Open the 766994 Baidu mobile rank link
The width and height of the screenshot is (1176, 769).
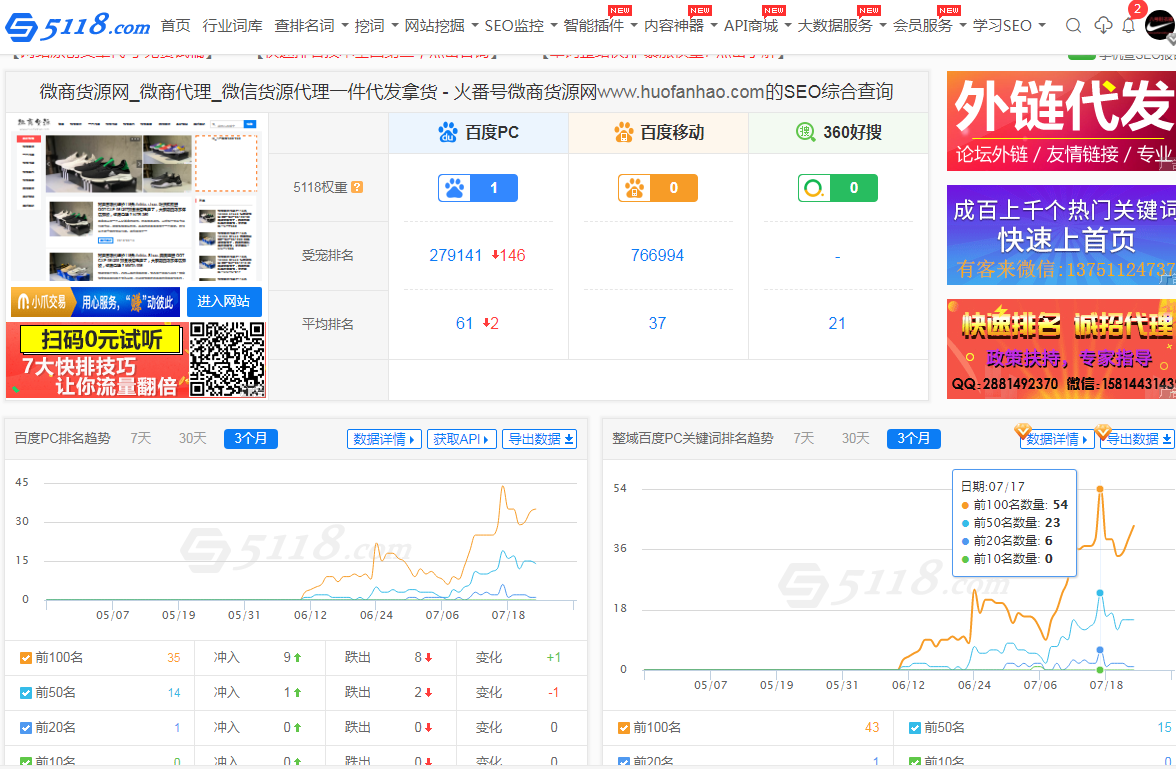[x=658, y=255]
